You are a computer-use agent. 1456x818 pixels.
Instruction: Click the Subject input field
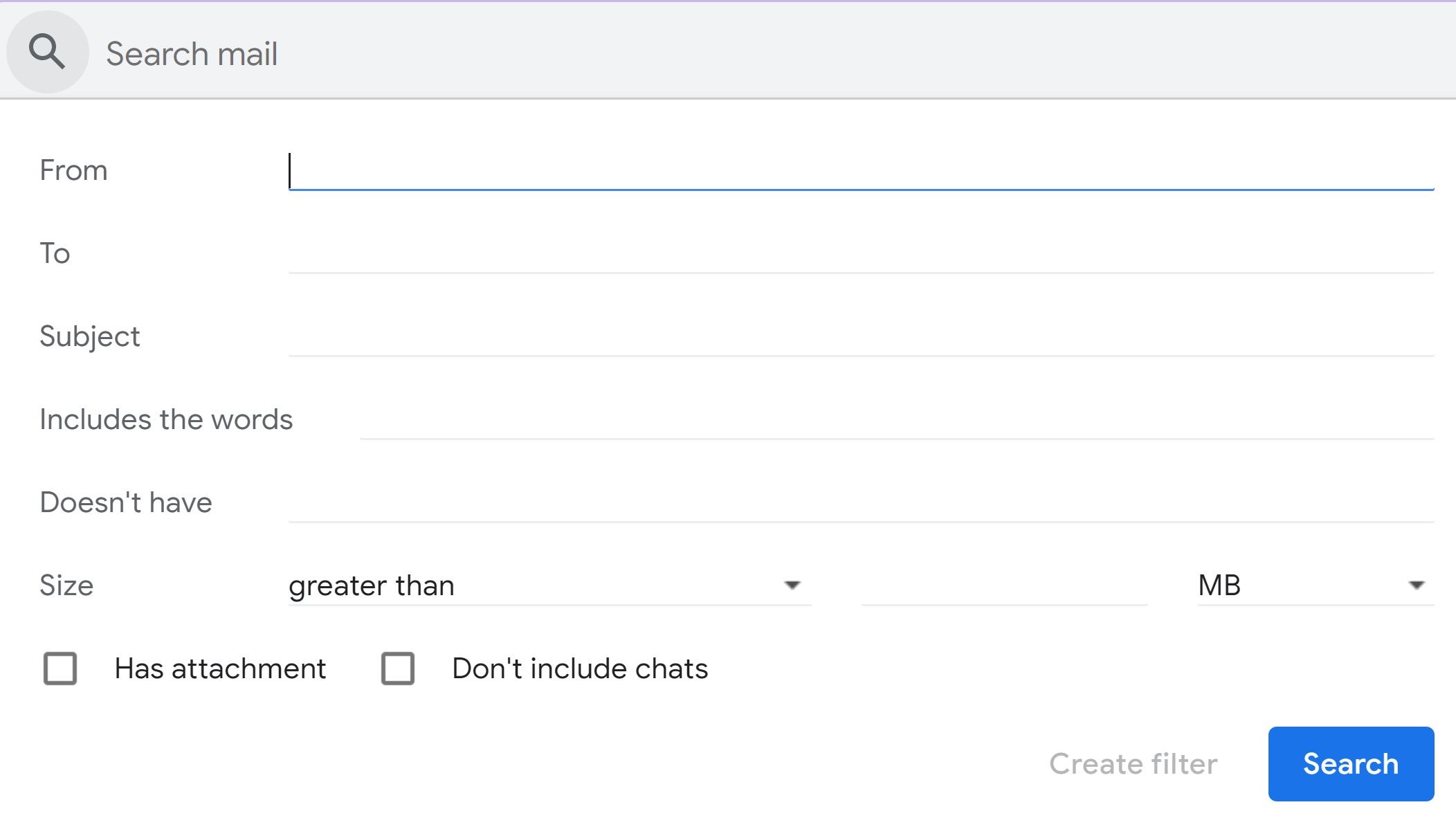[x=861, y=337]
